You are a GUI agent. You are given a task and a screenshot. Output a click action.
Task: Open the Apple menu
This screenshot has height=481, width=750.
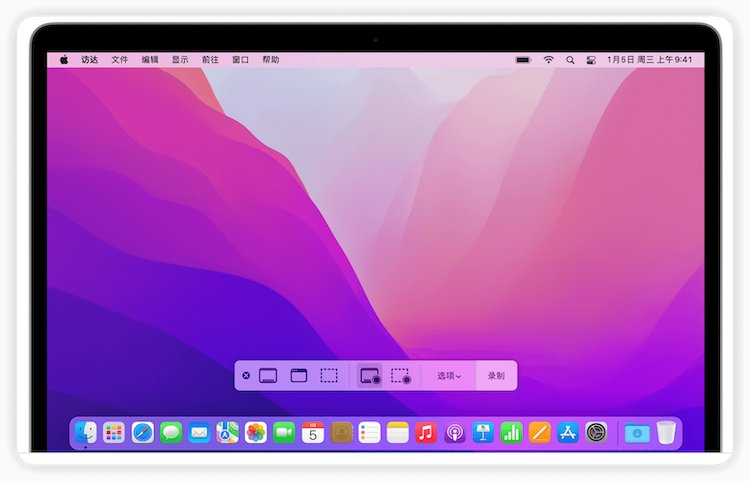(x=64, y=60)
